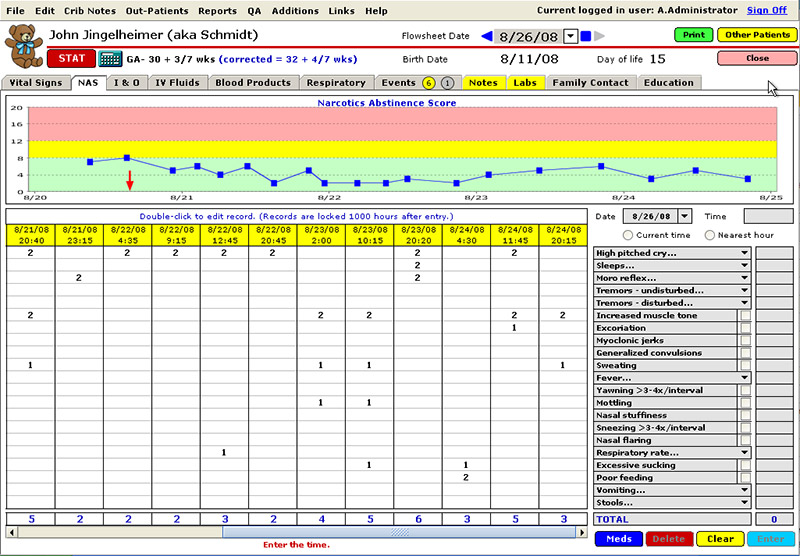The image size is (800, 556).
Task: Expand the Respiratory rate dropdown
Action: (744, 453)
